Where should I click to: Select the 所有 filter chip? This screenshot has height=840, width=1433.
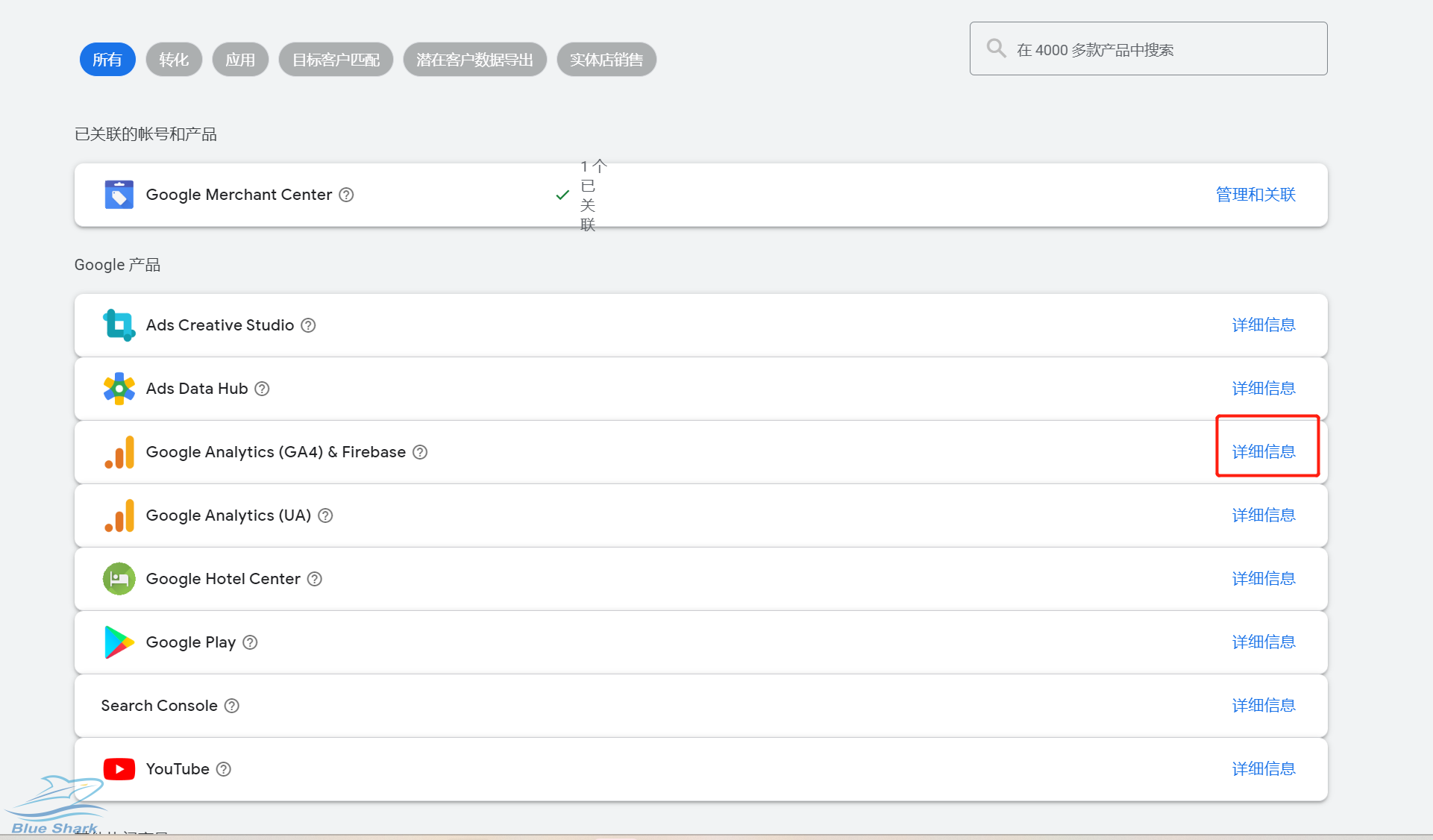(107, 60)
